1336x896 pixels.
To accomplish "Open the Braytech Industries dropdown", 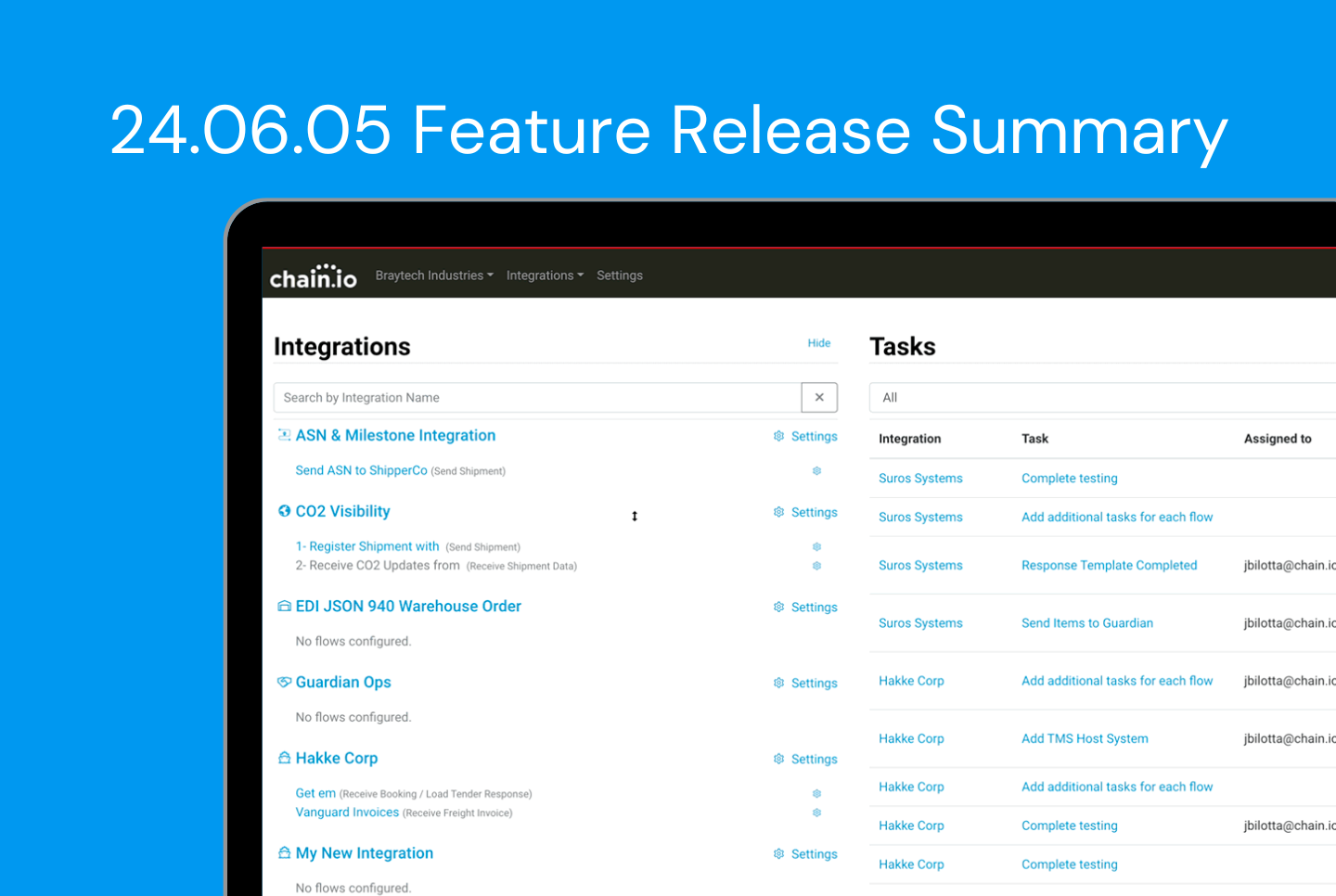I will point(434,275).
